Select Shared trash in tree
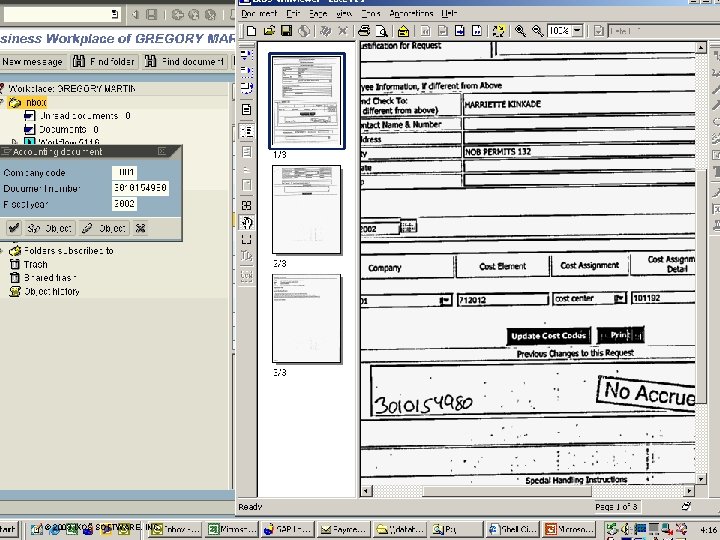This screenshot has height=540, width=720. [50, 278]
